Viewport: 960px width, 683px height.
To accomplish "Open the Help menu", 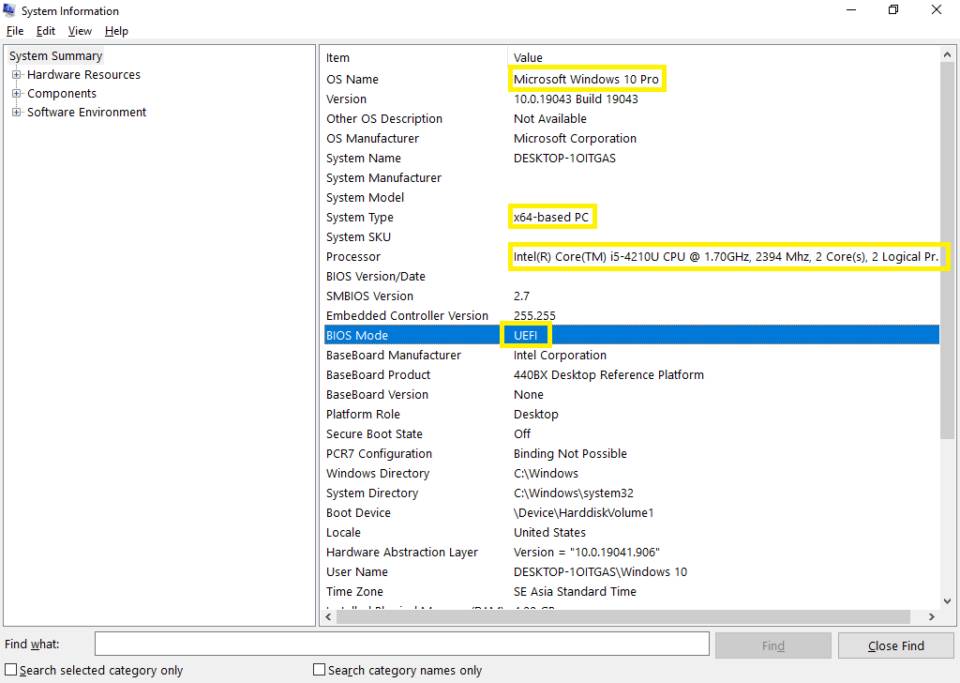I will [x=116, y=31].
